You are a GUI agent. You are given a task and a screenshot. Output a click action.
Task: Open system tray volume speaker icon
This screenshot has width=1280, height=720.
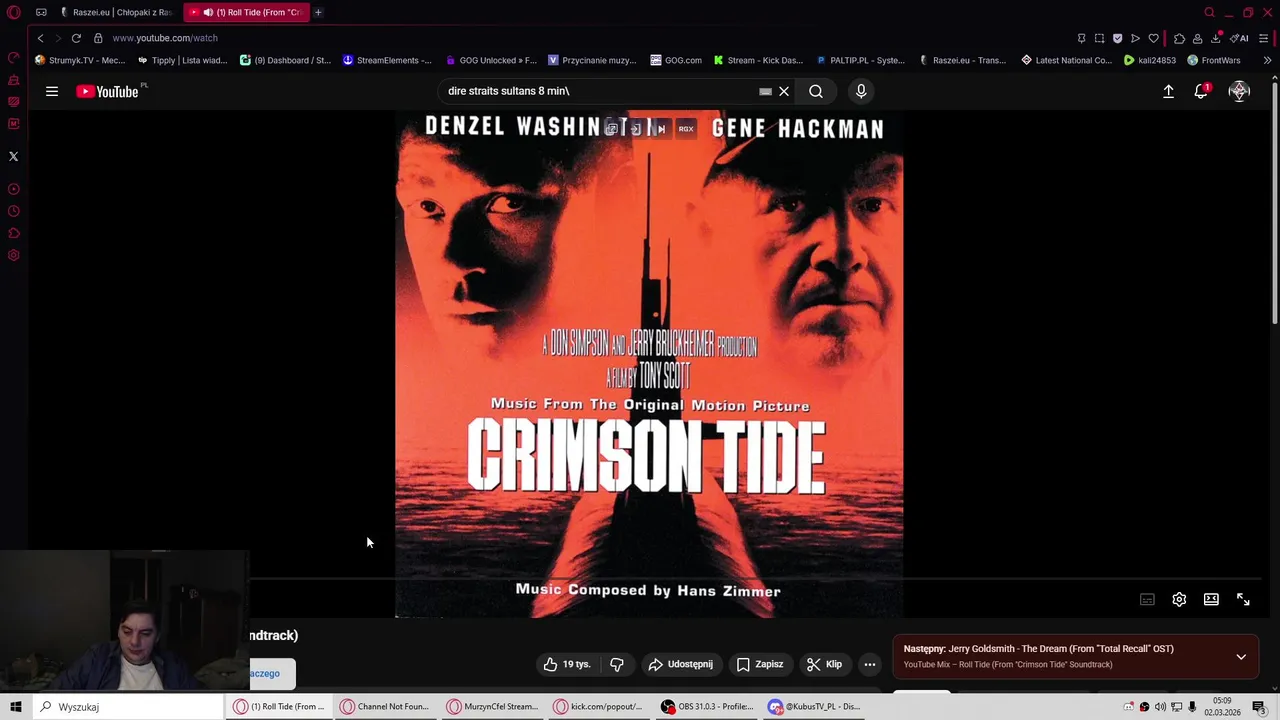(1160, 707)
